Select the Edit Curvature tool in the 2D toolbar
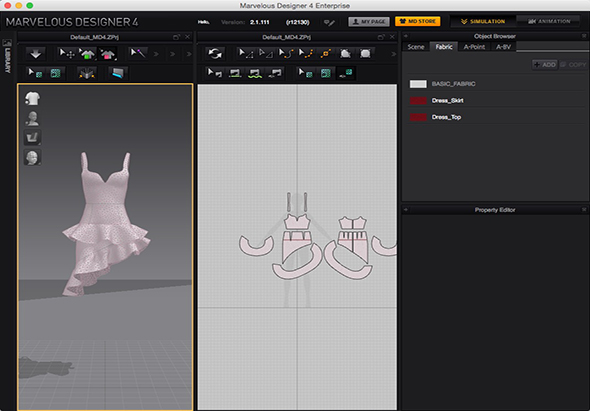 pos(286,54)
